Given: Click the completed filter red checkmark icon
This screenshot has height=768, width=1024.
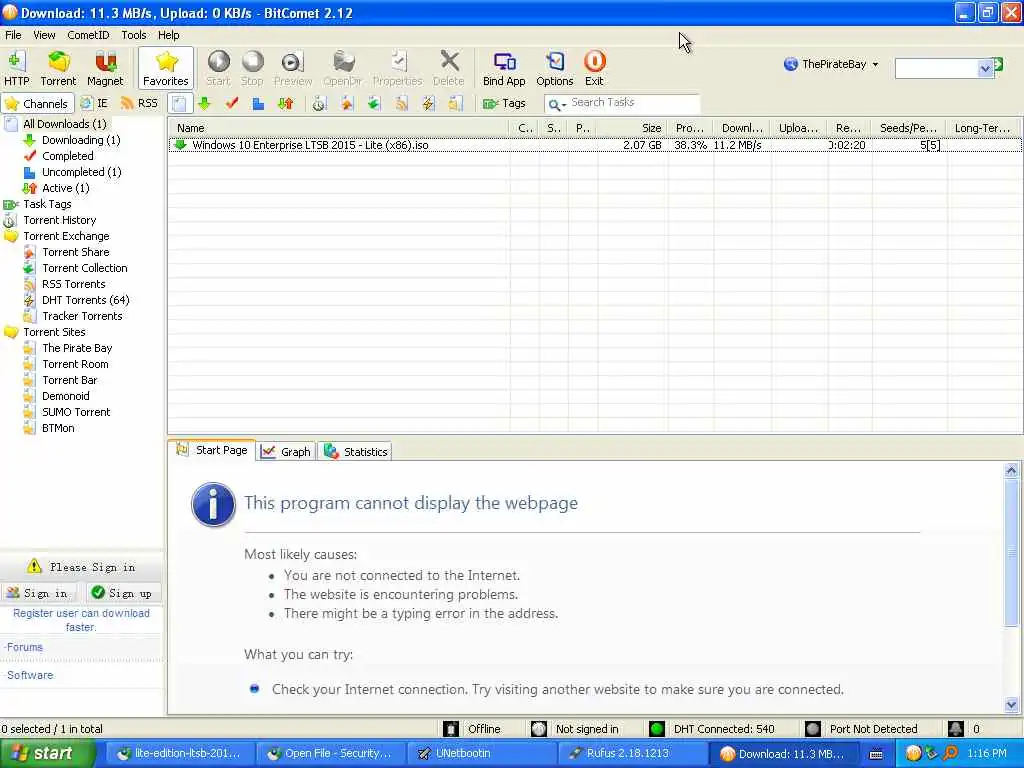Looking at the screenshot, I should (x=232, y=103).
